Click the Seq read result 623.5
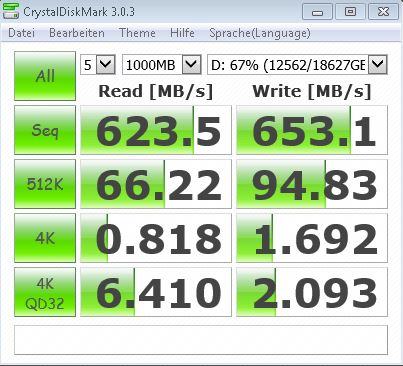The width and height of the screenshot is (403, 366). 156,130
